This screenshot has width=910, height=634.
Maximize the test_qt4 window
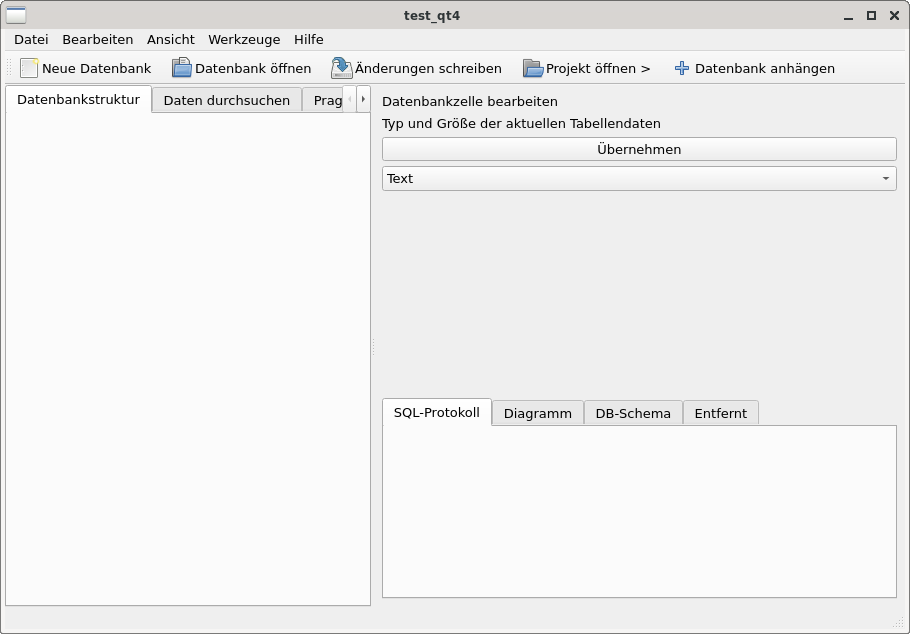click(x=871, y=16)
